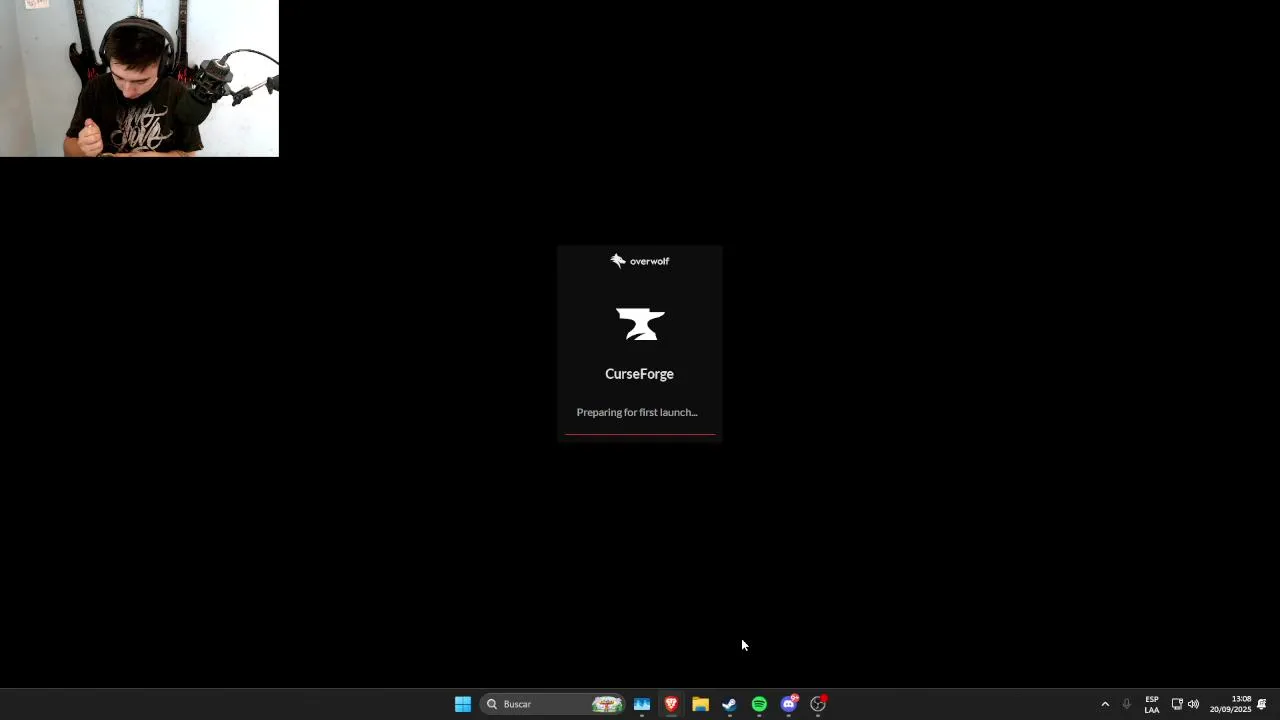Click the Buscar search box in taskbar
The height and width of the screenshot is (720, 1280).
tap(553, 704)
